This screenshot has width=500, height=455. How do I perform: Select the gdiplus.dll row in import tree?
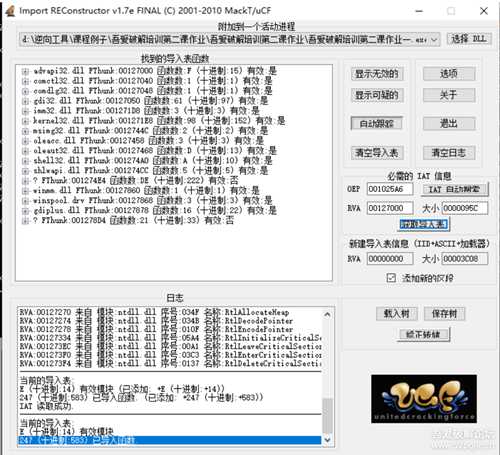point(155,211)
